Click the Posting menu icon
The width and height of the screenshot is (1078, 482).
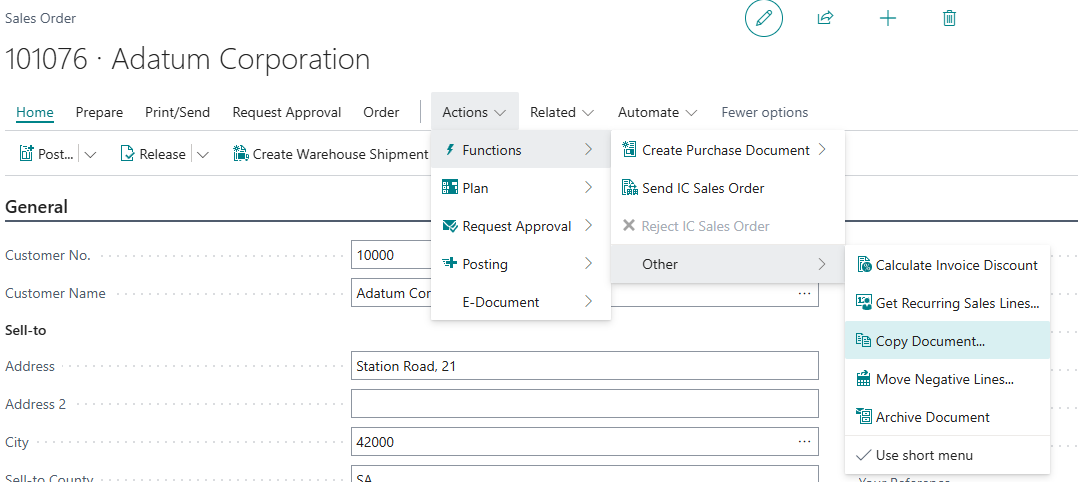point(450,263)
